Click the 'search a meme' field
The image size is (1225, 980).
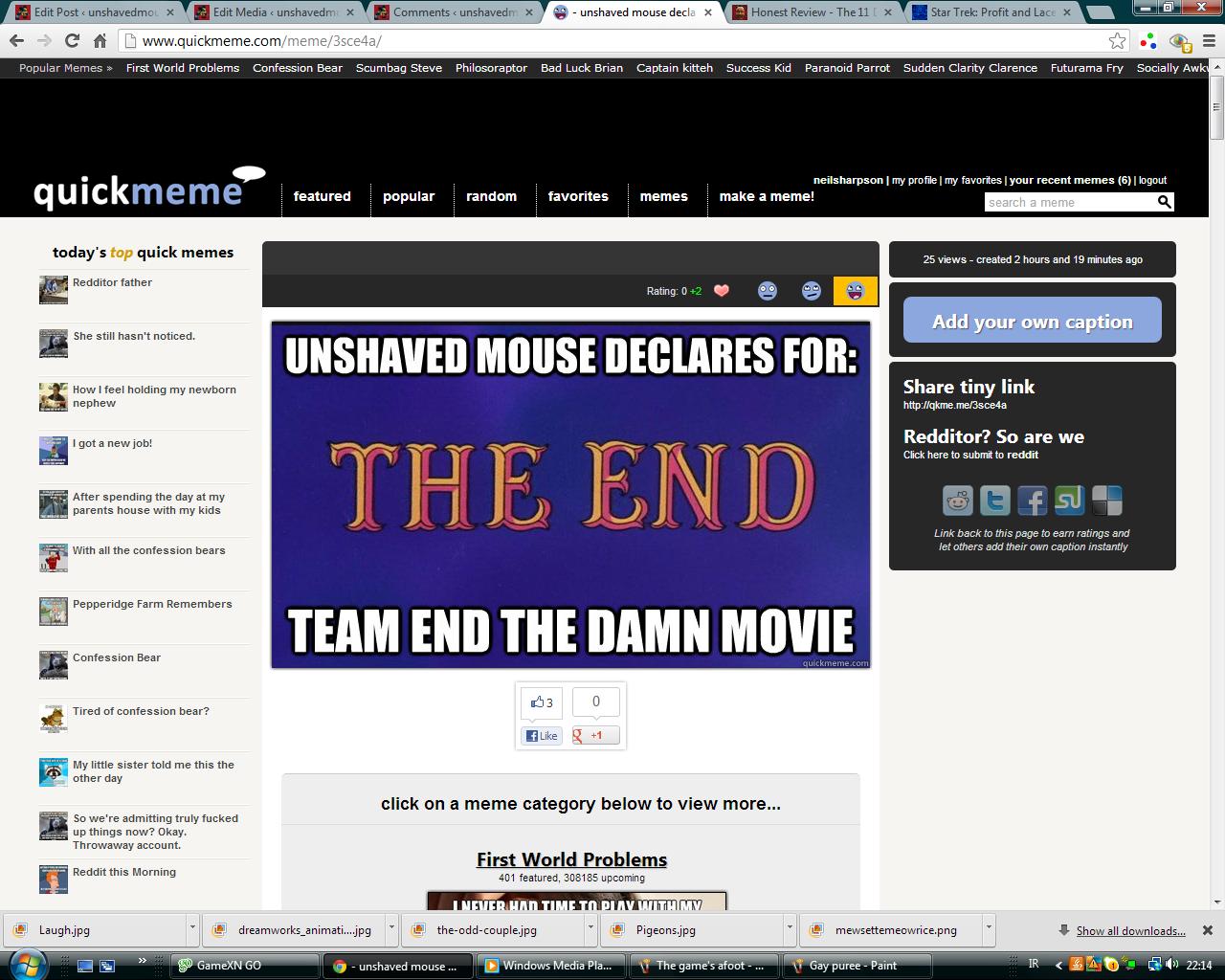click(x=1067, y=202)
